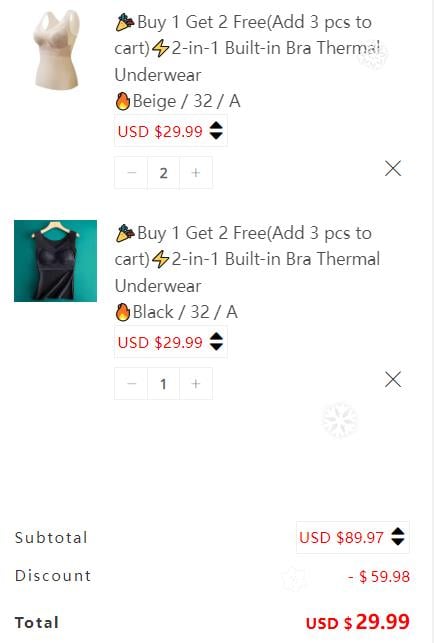Increase quantity of Beige item
The image size is (434, 643).
pos(196,173)
